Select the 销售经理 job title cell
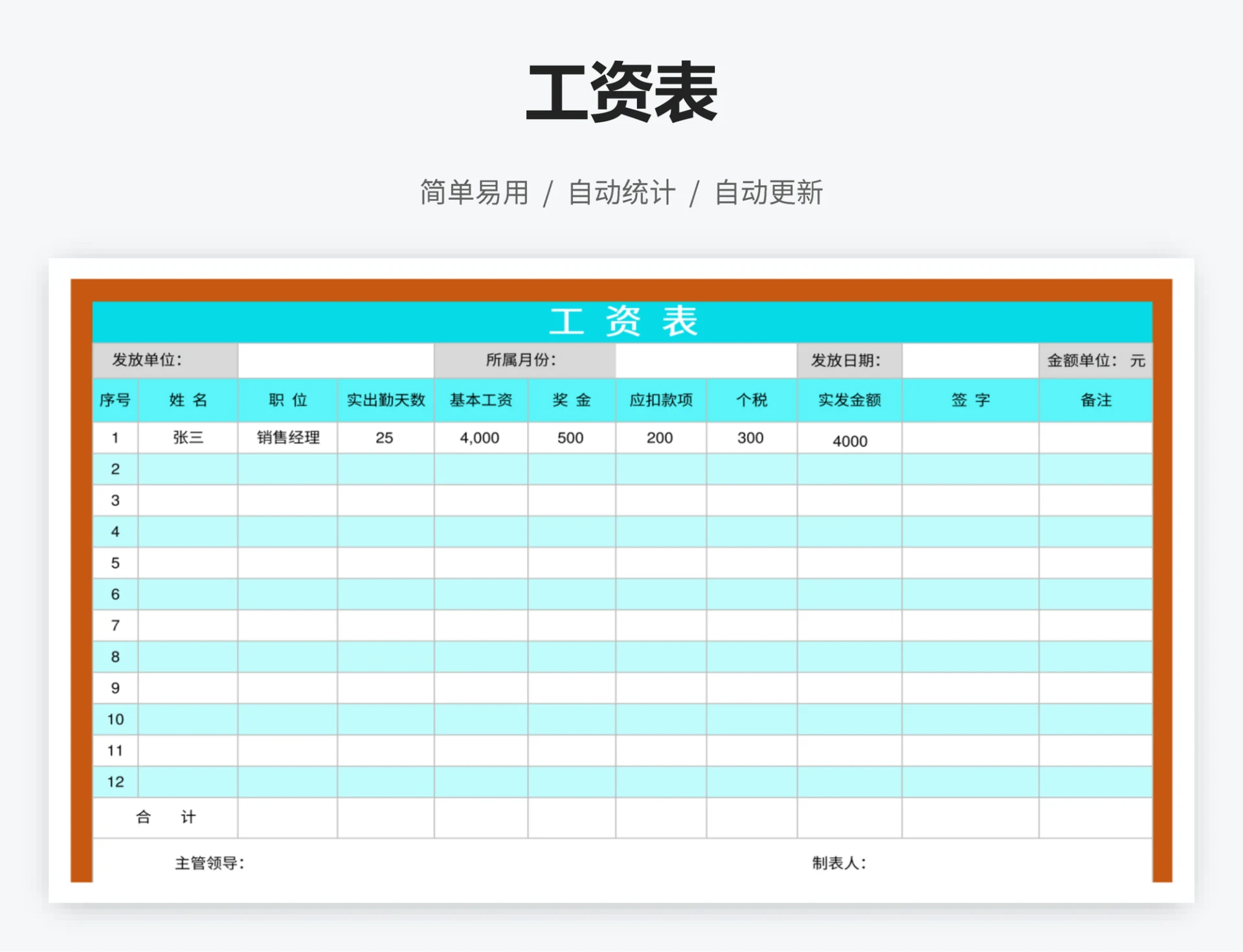The width and height of the screenshot is (1243, 952). click(287, 437)
